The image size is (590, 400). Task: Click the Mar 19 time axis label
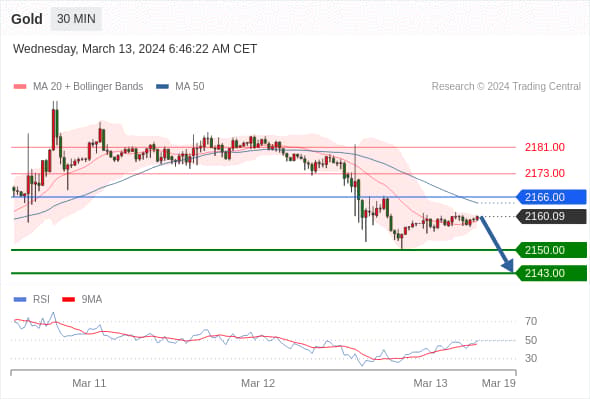499,383
